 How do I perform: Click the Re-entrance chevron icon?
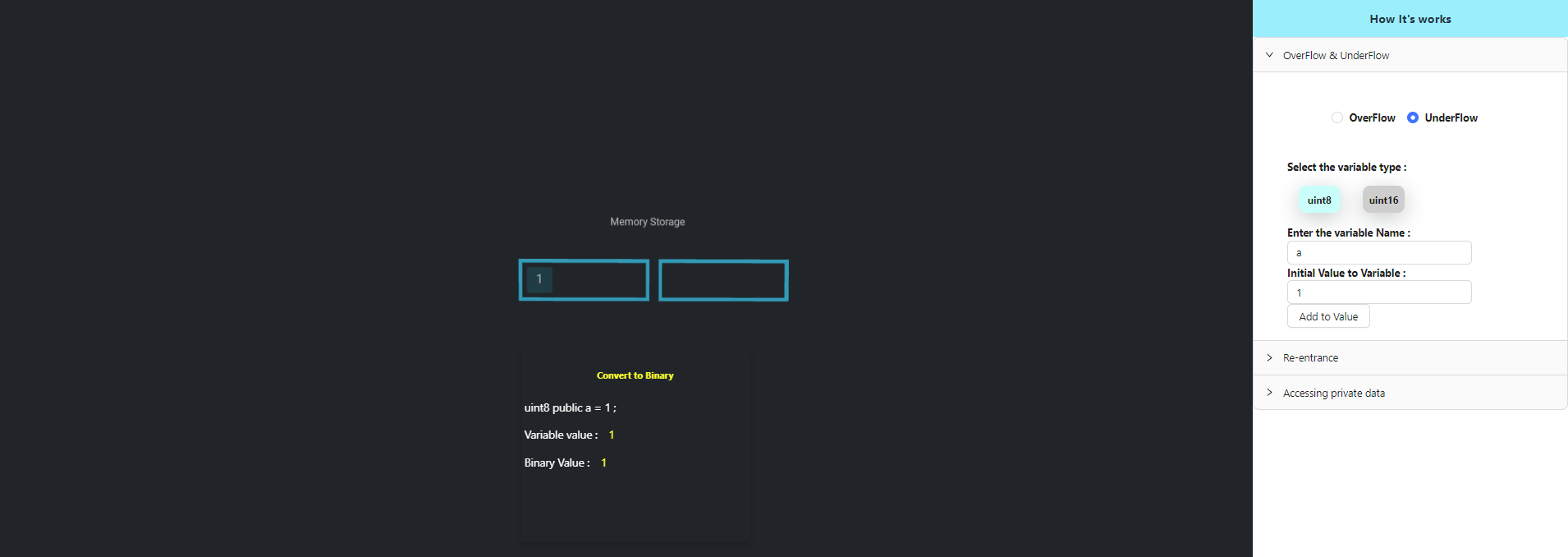tap(1269, 357)
